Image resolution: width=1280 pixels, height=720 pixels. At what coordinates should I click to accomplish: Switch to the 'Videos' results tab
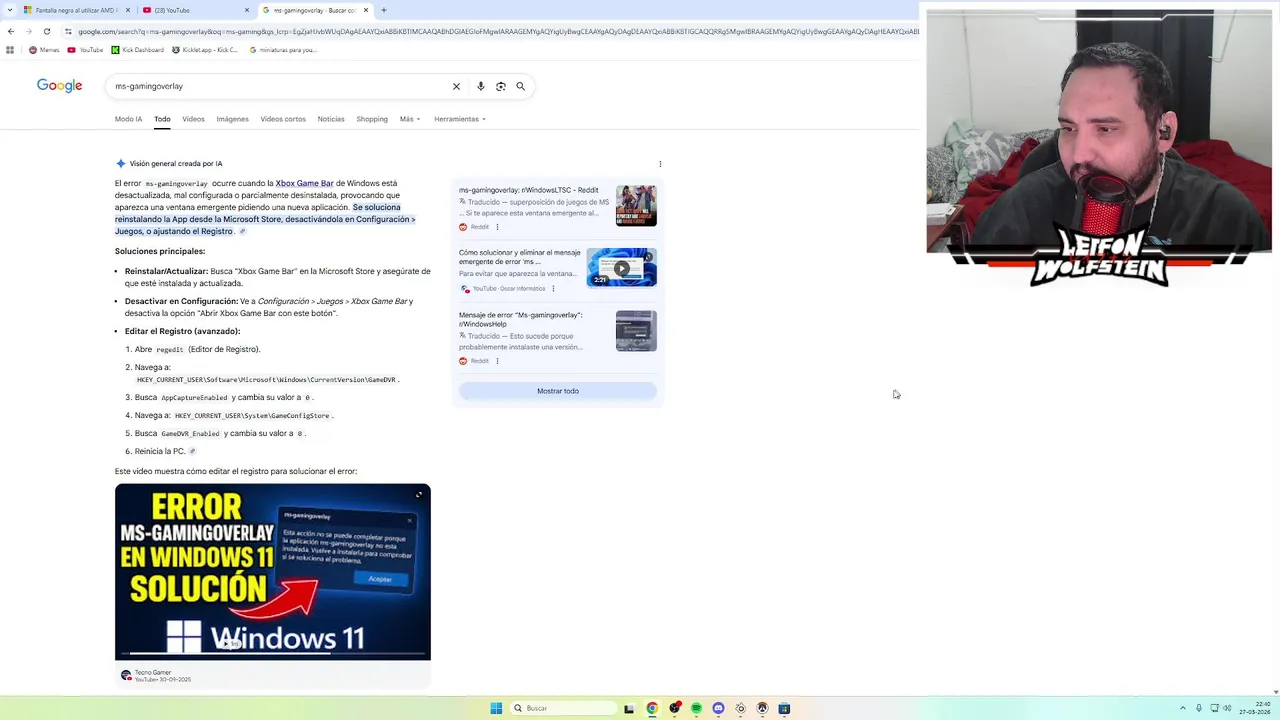click(x=193, y=119)
